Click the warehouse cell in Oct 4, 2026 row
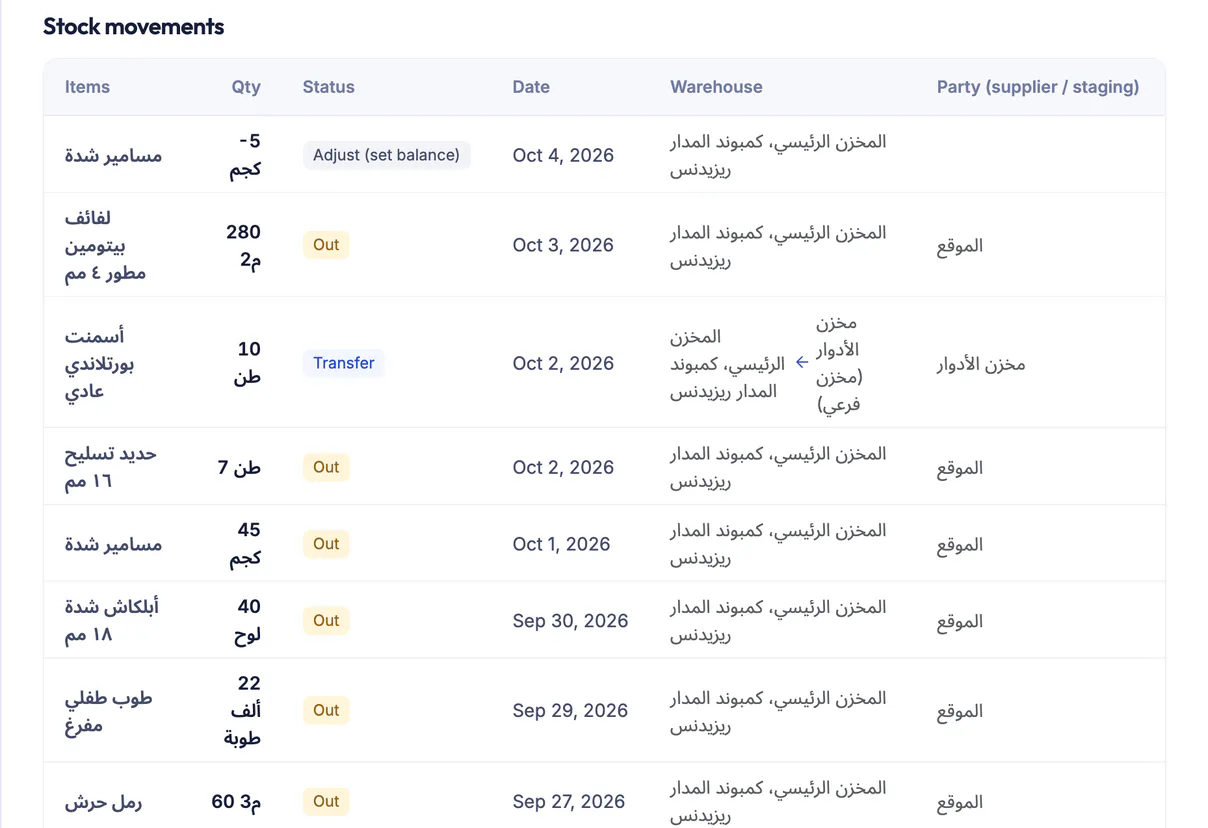 778,155
